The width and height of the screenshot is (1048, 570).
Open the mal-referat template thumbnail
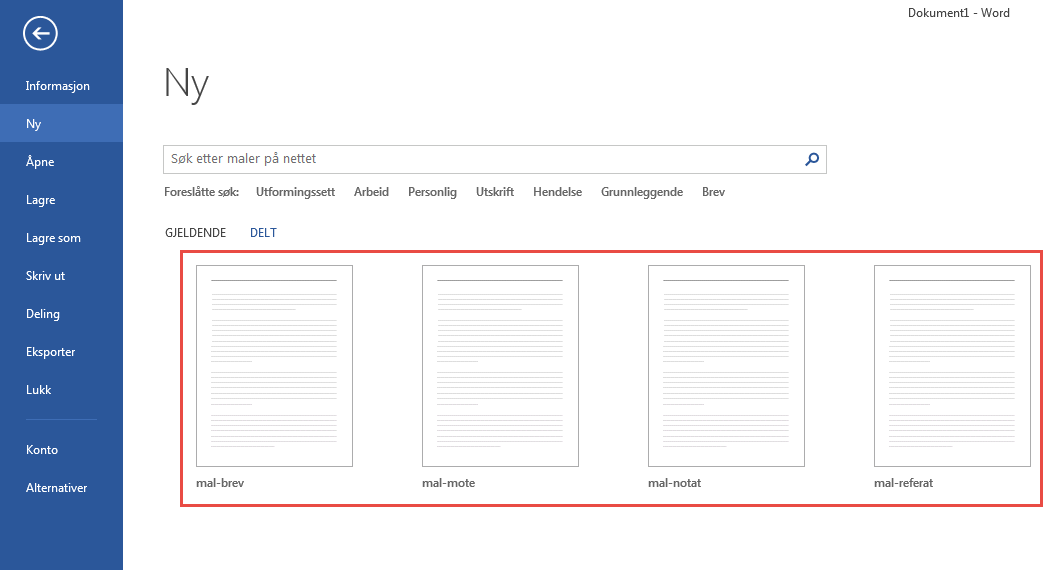(952, 366)
